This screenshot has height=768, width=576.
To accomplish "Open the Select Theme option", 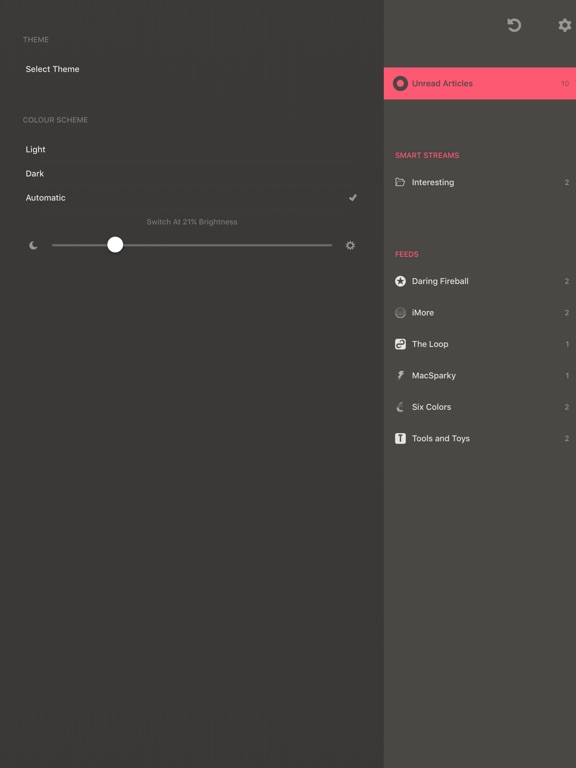I will [191, 69].
